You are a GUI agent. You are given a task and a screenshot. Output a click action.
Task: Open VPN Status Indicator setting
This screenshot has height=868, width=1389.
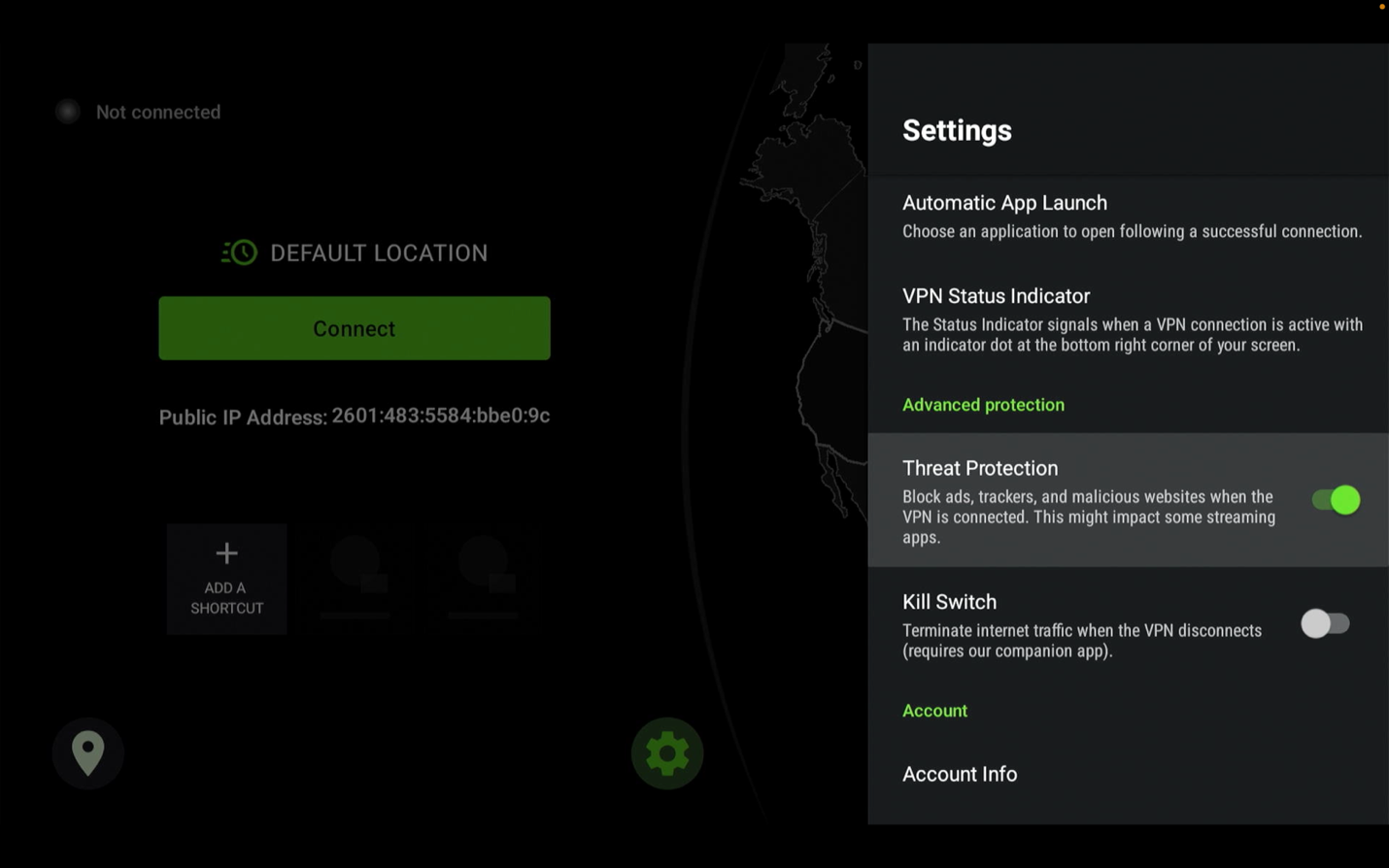pos(1128,319)
